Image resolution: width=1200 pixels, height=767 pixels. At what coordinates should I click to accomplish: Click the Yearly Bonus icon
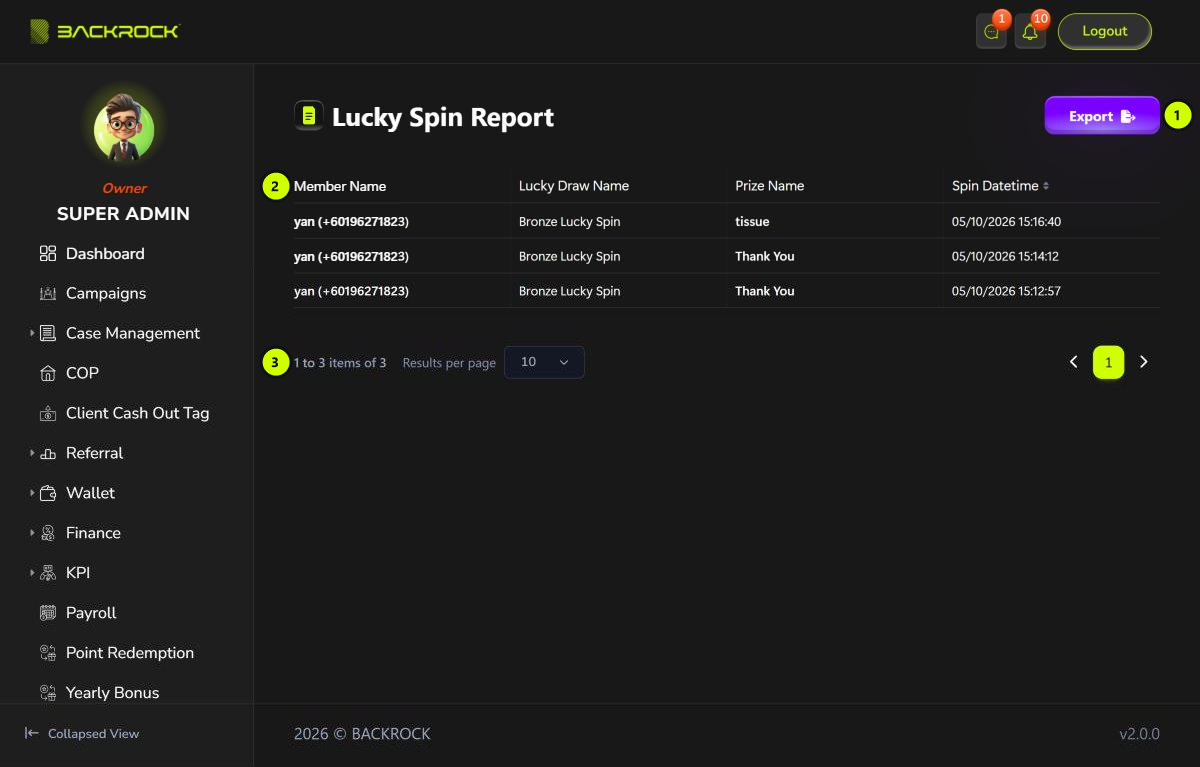click(x=48, y=692)
